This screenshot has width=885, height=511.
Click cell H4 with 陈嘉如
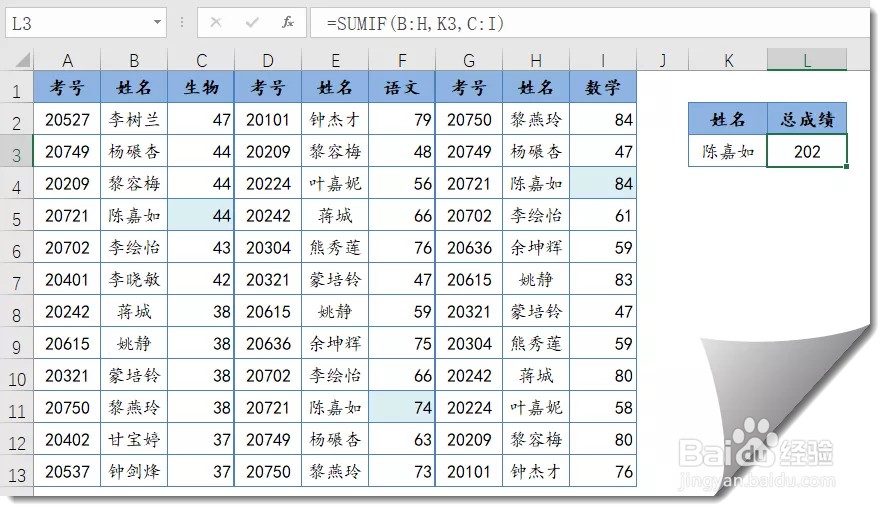pyautogui.click(x=536, y=183)
